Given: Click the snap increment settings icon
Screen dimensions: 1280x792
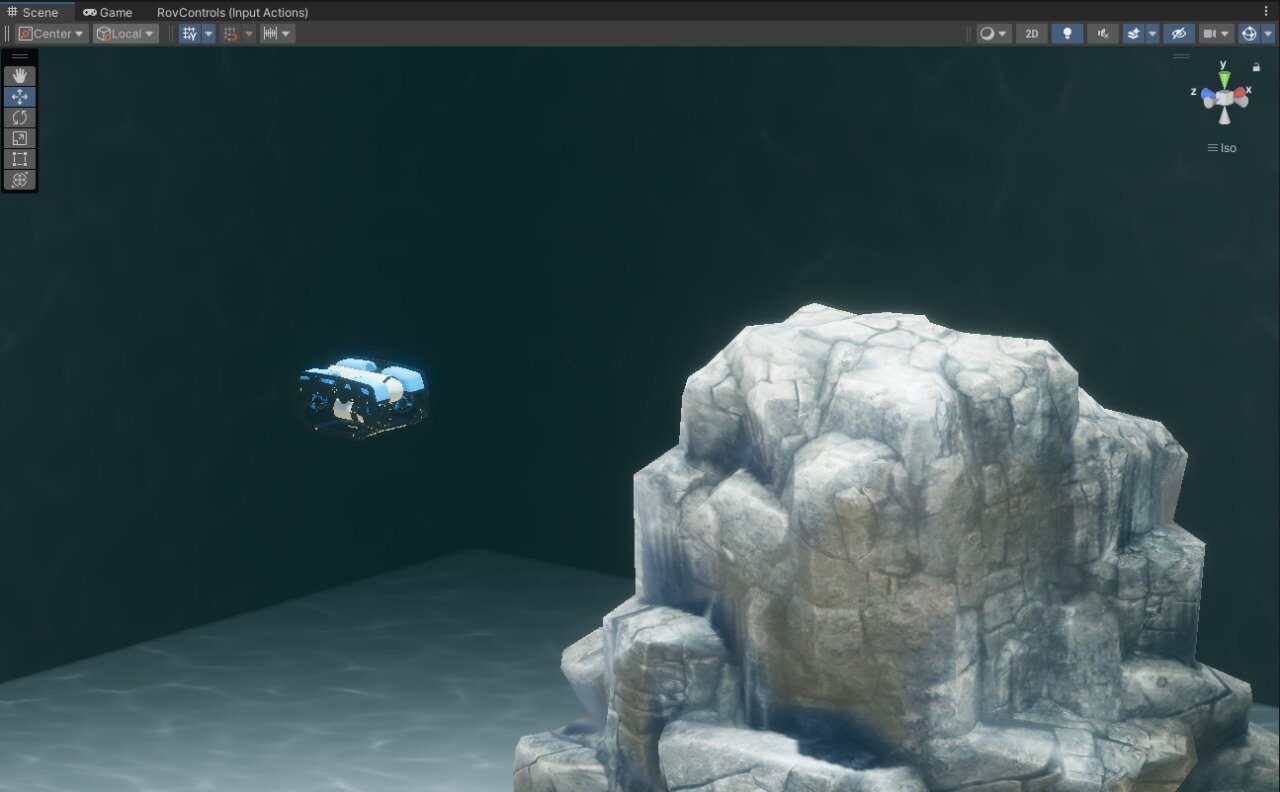Looking at the screenshot, I should [x=271, y=33].
